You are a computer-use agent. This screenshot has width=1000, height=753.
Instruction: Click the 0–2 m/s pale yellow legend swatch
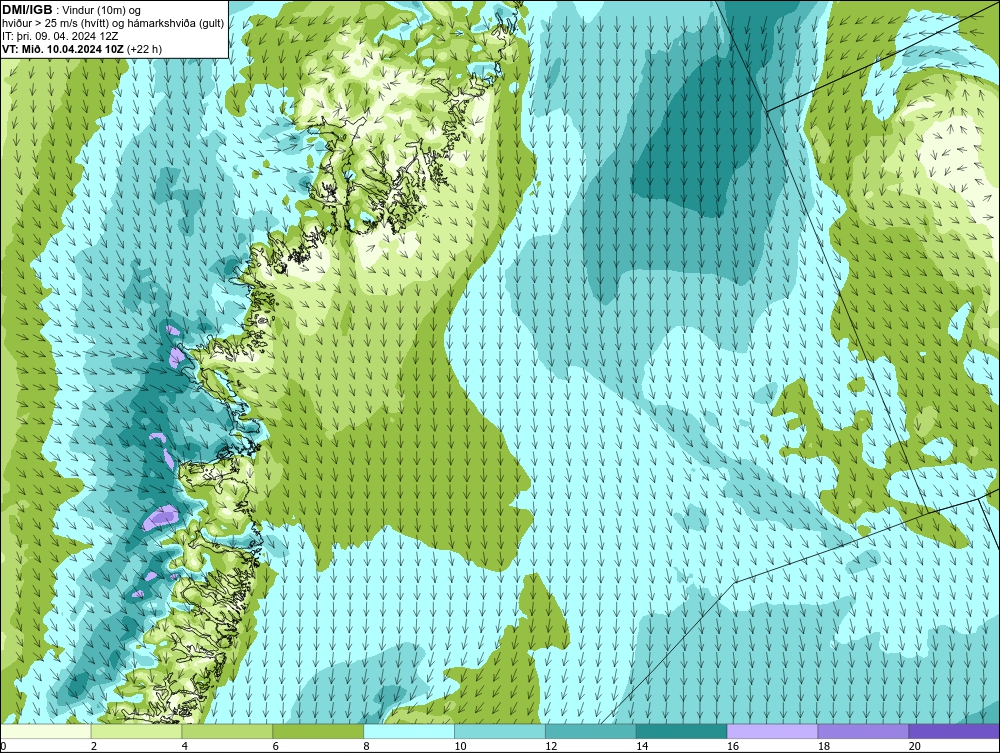pyautogui.click(x=46, y=731)
